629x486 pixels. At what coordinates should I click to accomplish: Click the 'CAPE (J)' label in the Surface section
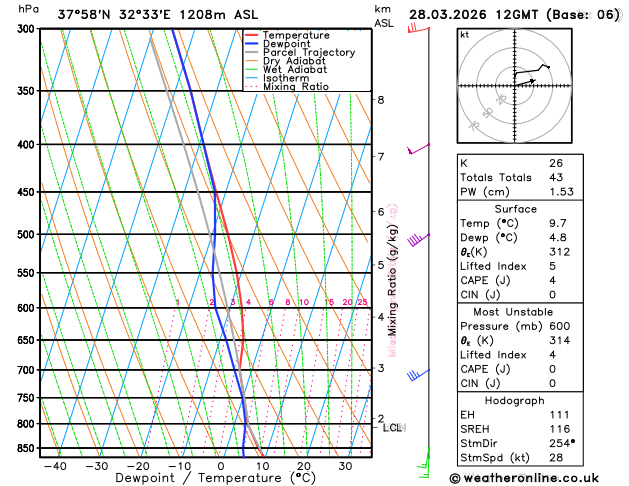coord(485,281)
